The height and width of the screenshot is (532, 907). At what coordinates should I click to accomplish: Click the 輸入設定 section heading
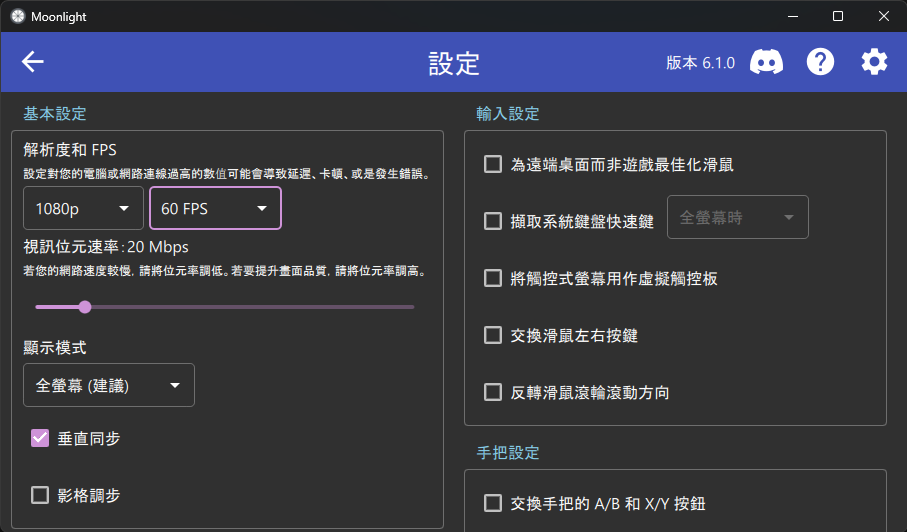(x=508, y=113)
